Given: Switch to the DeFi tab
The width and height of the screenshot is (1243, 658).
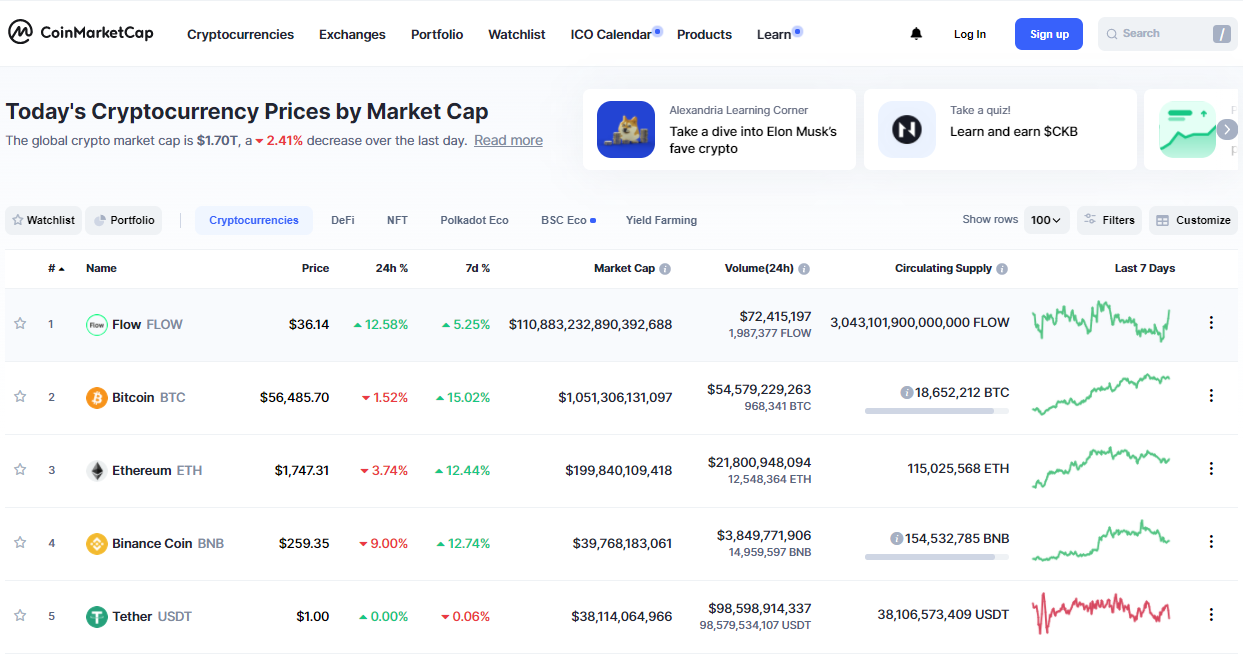Looking at the screenshot, I should (x=343, y=220).
